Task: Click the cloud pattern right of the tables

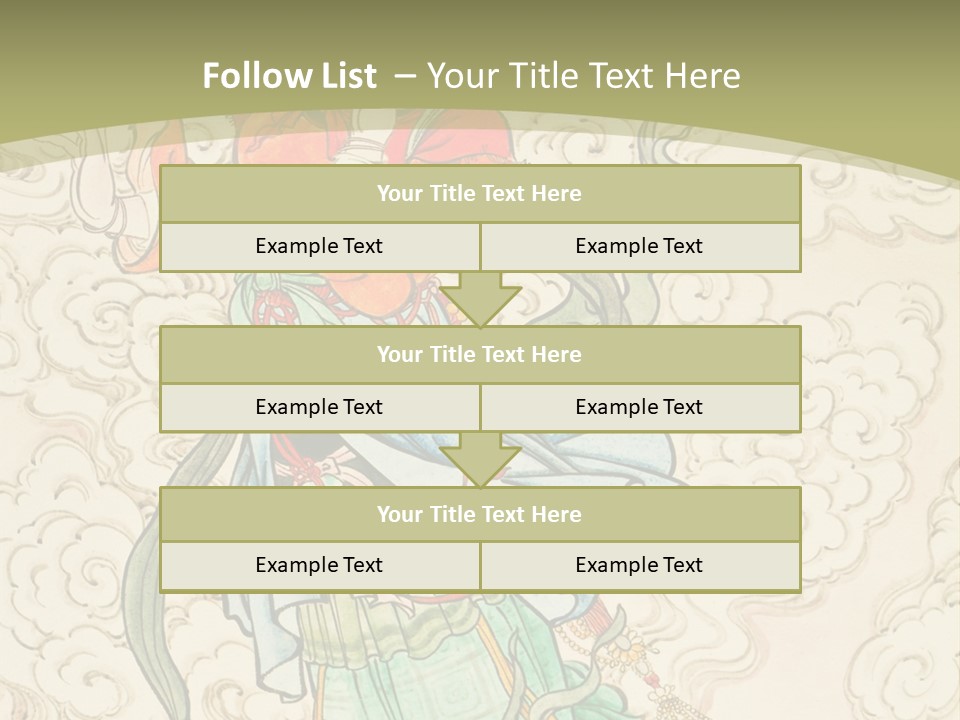Action: pyautogui.click(x=880, y=400)
